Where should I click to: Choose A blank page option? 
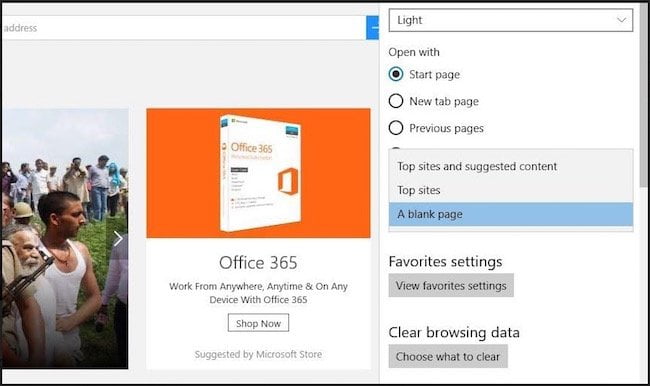pos(511,214)
